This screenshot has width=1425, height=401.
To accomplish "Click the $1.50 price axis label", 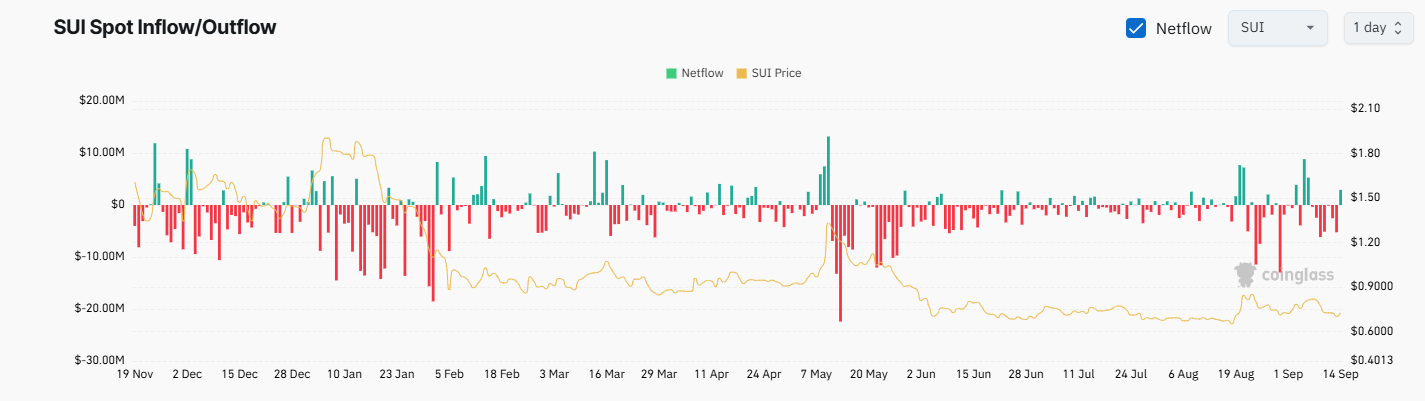I will 1368,197.
